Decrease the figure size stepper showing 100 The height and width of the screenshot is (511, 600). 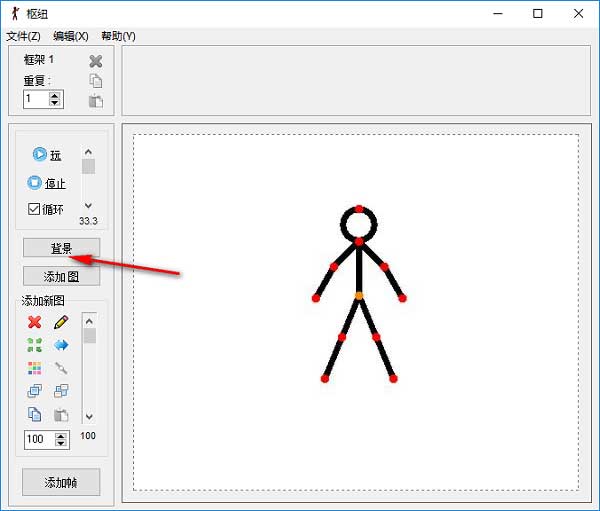pyautogui.click(x=61, y=443)
